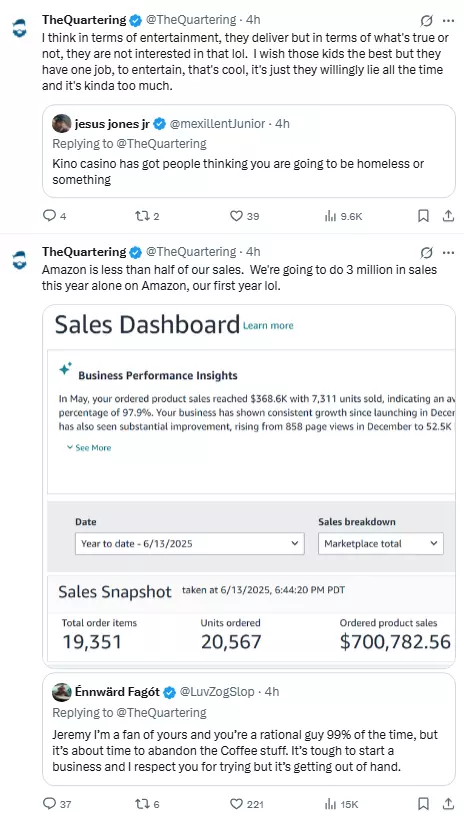The height and width of the screenshot is (816, 464).
Task: Reply to the Amazon sales tweet
Action: pyautogui.click(x=49, y=804)
